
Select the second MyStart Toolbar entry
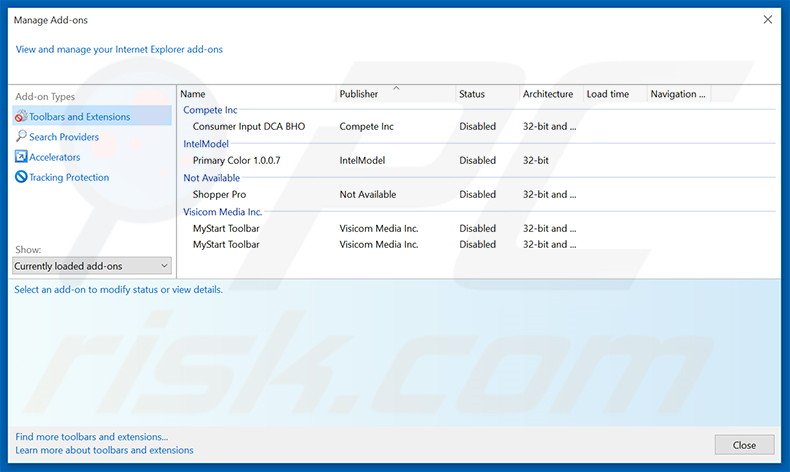226,244
